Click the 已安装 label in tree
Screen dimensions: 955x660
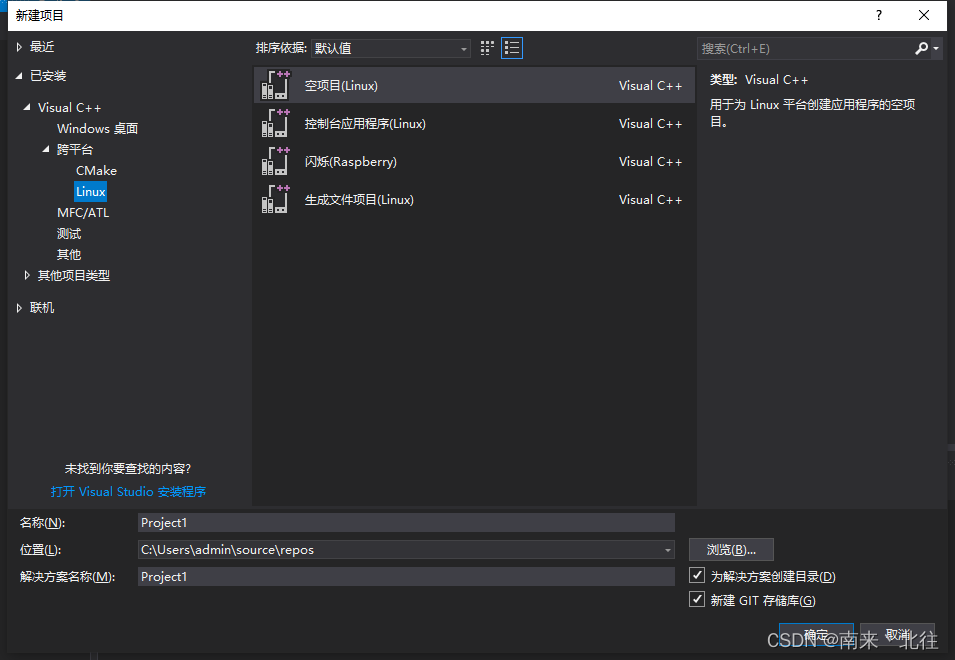click(48, 76)
